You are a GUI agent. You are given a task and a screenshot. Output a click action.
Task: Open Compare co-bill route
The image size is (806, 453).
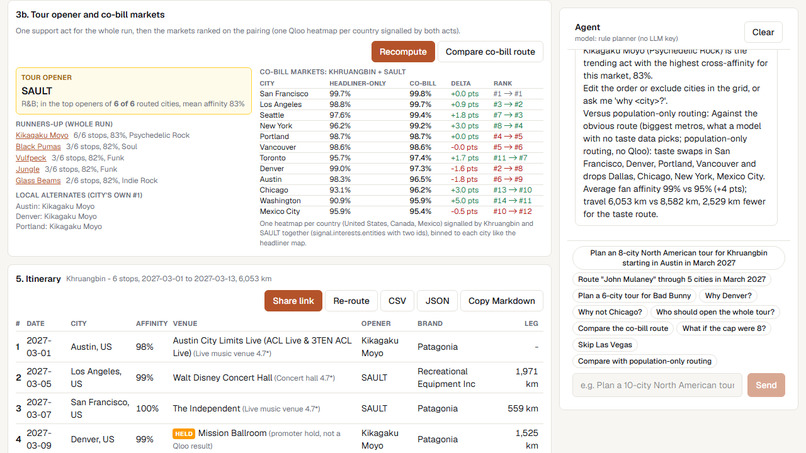coord(490,52)
